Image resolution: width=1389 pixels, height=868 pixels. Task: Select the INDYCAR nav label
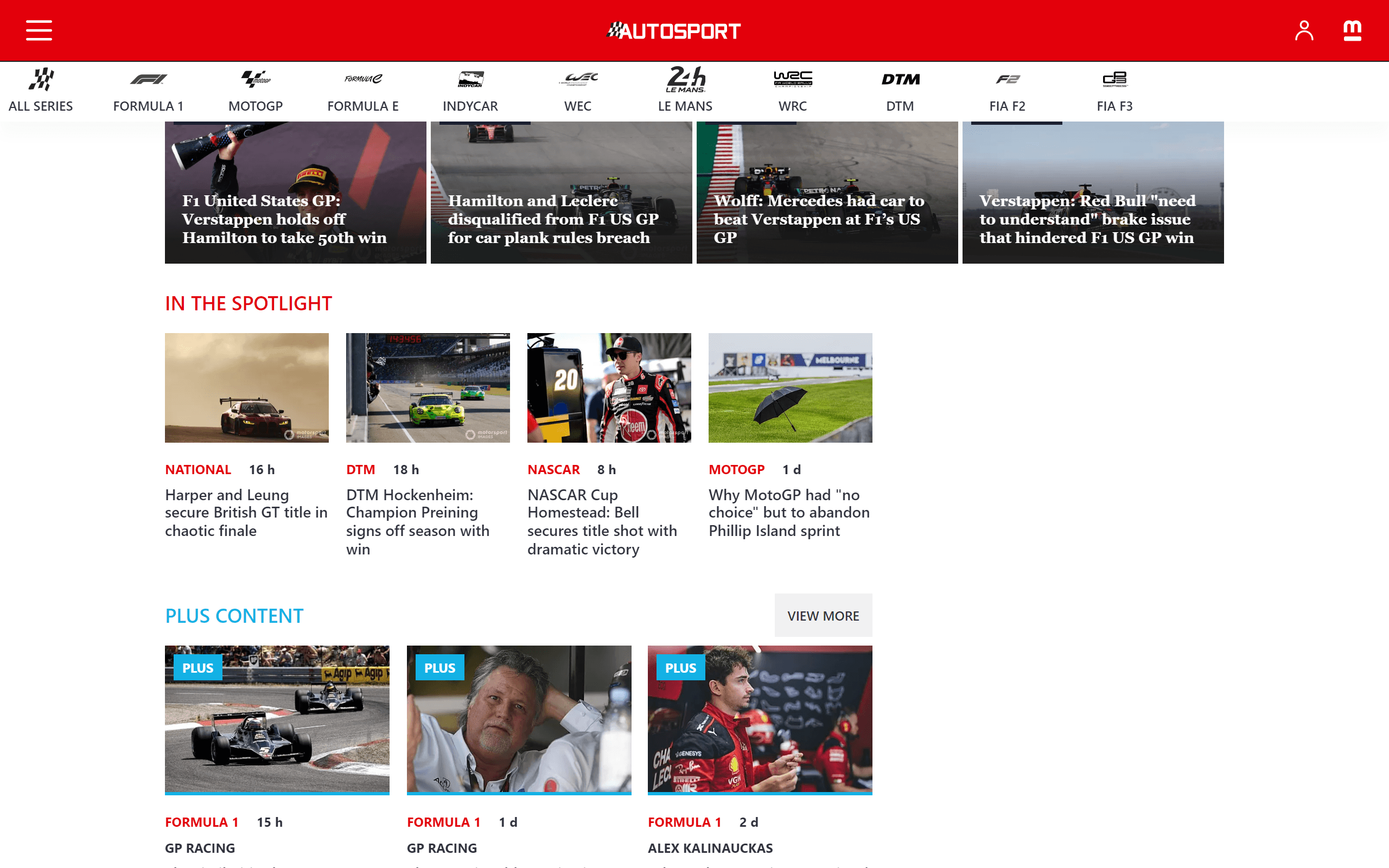[470, 106]
